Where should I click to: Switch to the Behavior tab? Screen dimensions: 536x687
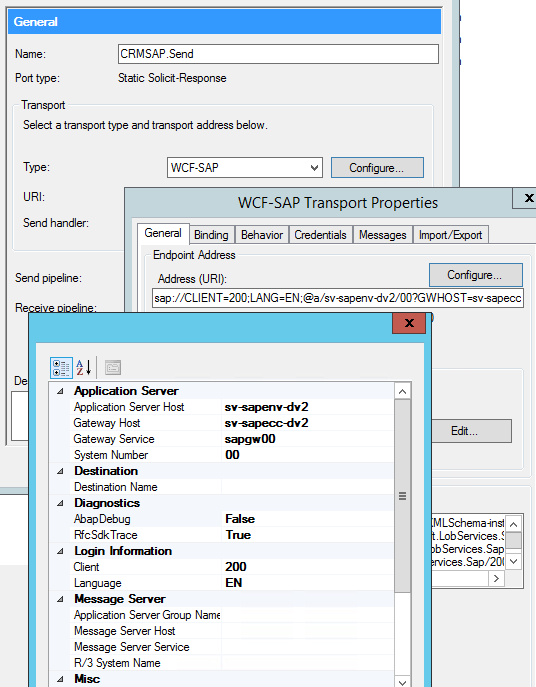[262, 235]
